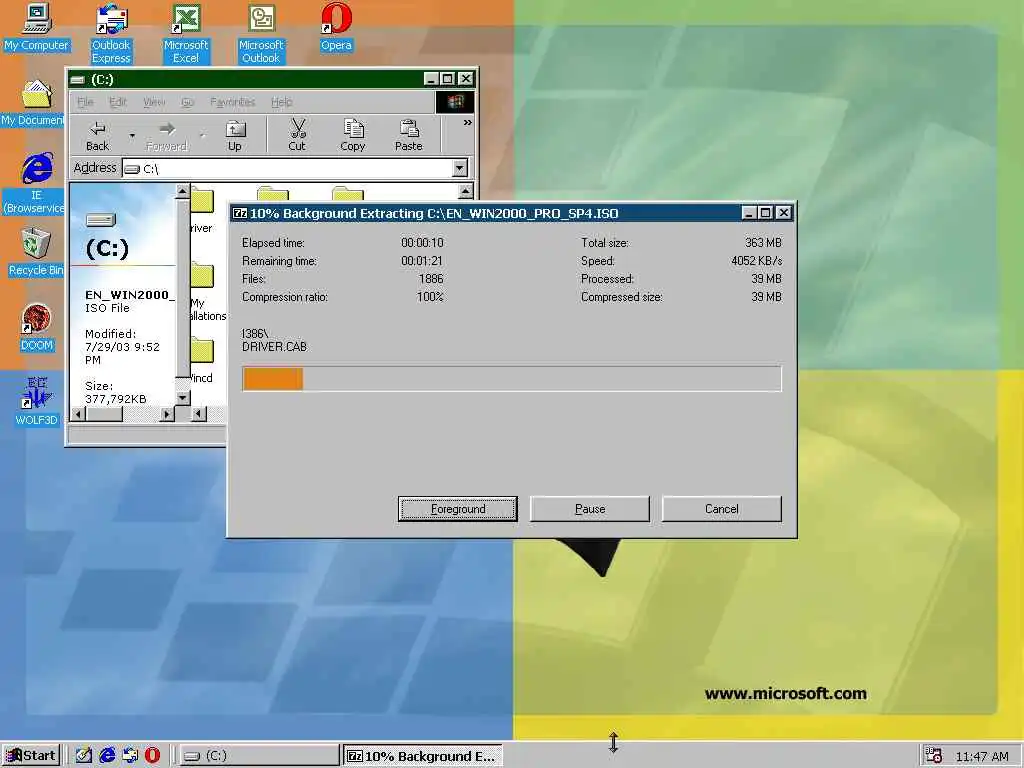This screenshot has width=1024, height=768.
Task: Click the '1886' files count value
Action: pyautogui.click(x=431, y=279)
